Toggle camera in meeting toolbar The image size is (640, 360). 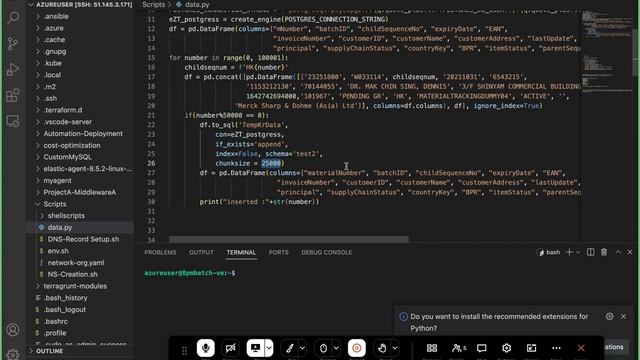click(x=231, y=348)
